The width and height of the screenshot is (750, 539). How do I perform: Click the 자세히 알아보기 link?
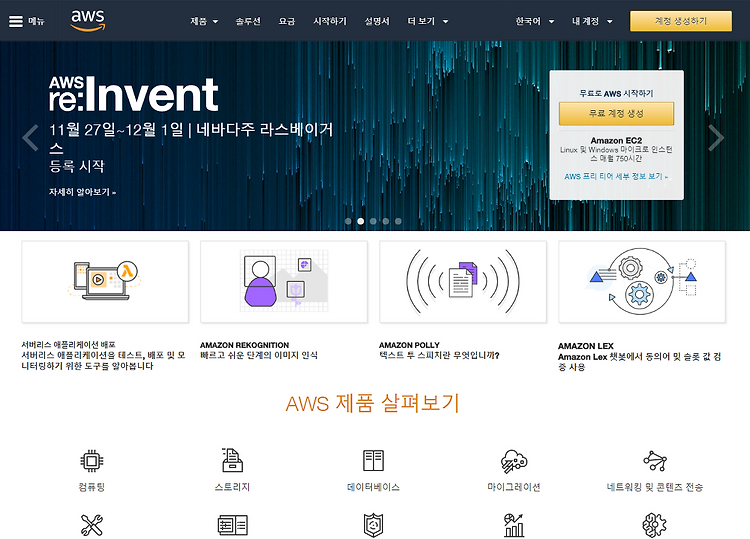(82, 192)
